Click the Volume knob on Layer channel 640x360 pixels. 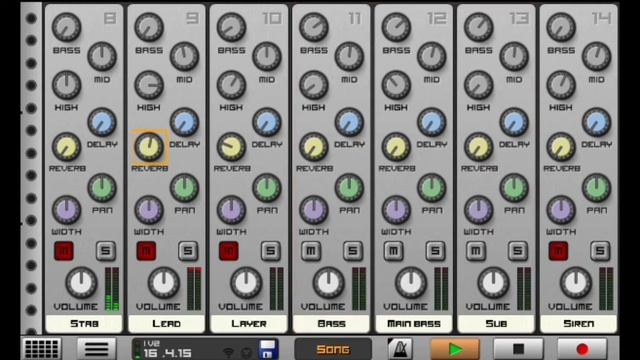pyautogui.click(x=247, y=283)
